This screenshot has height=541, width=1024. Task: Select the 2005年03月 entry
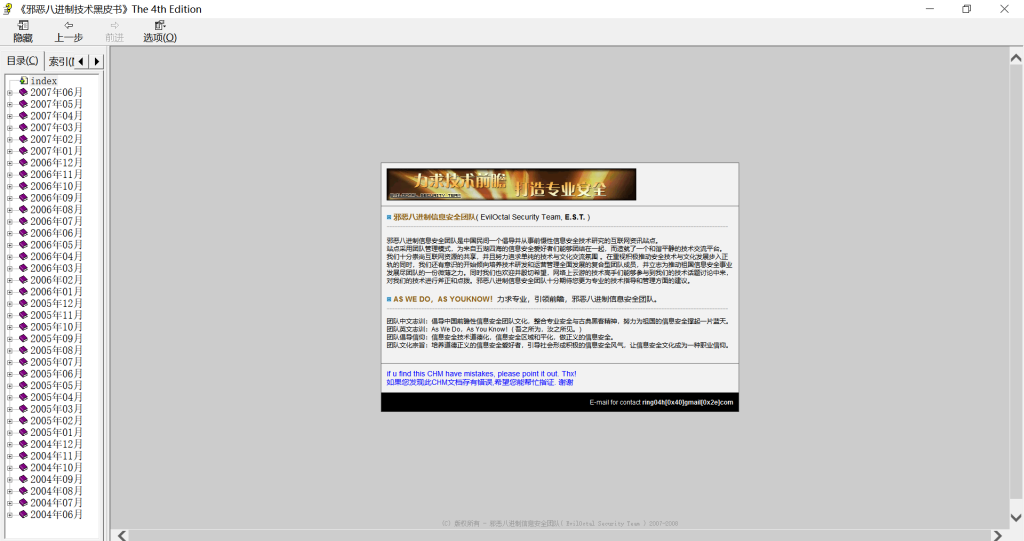pos(56,410)
